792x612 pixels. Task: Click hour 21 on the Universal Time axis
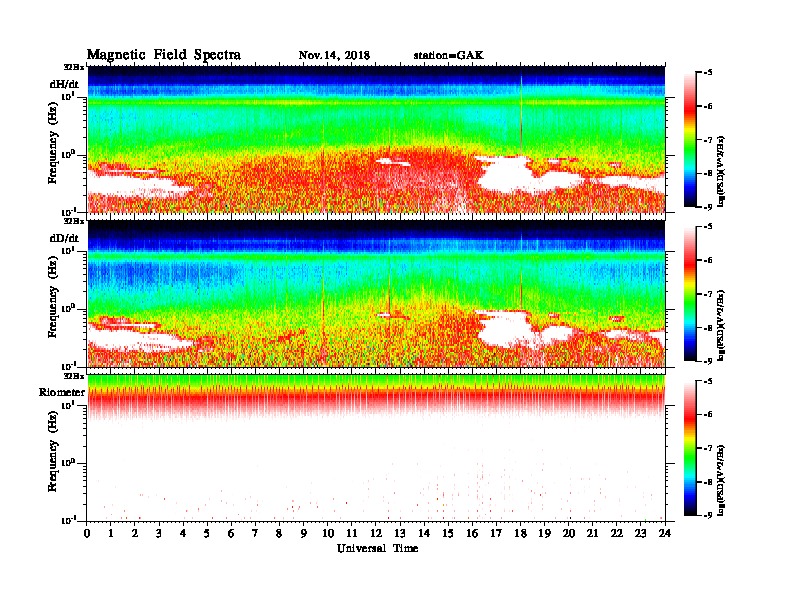pyautogui.click(x=592, y=534)
